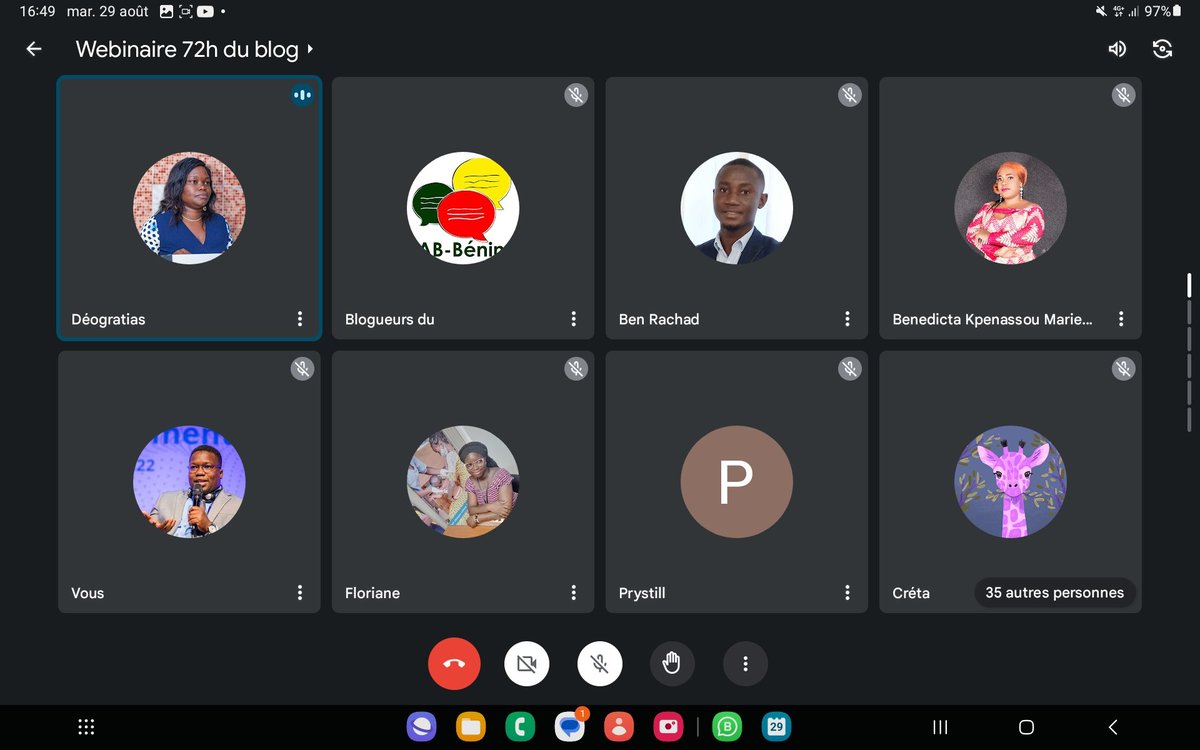Image resolution: width=1200 pixels, height=750 pixels.
Task: Open the options menu for Floriane
Action: pyautogui.click(x=574, y=593)
